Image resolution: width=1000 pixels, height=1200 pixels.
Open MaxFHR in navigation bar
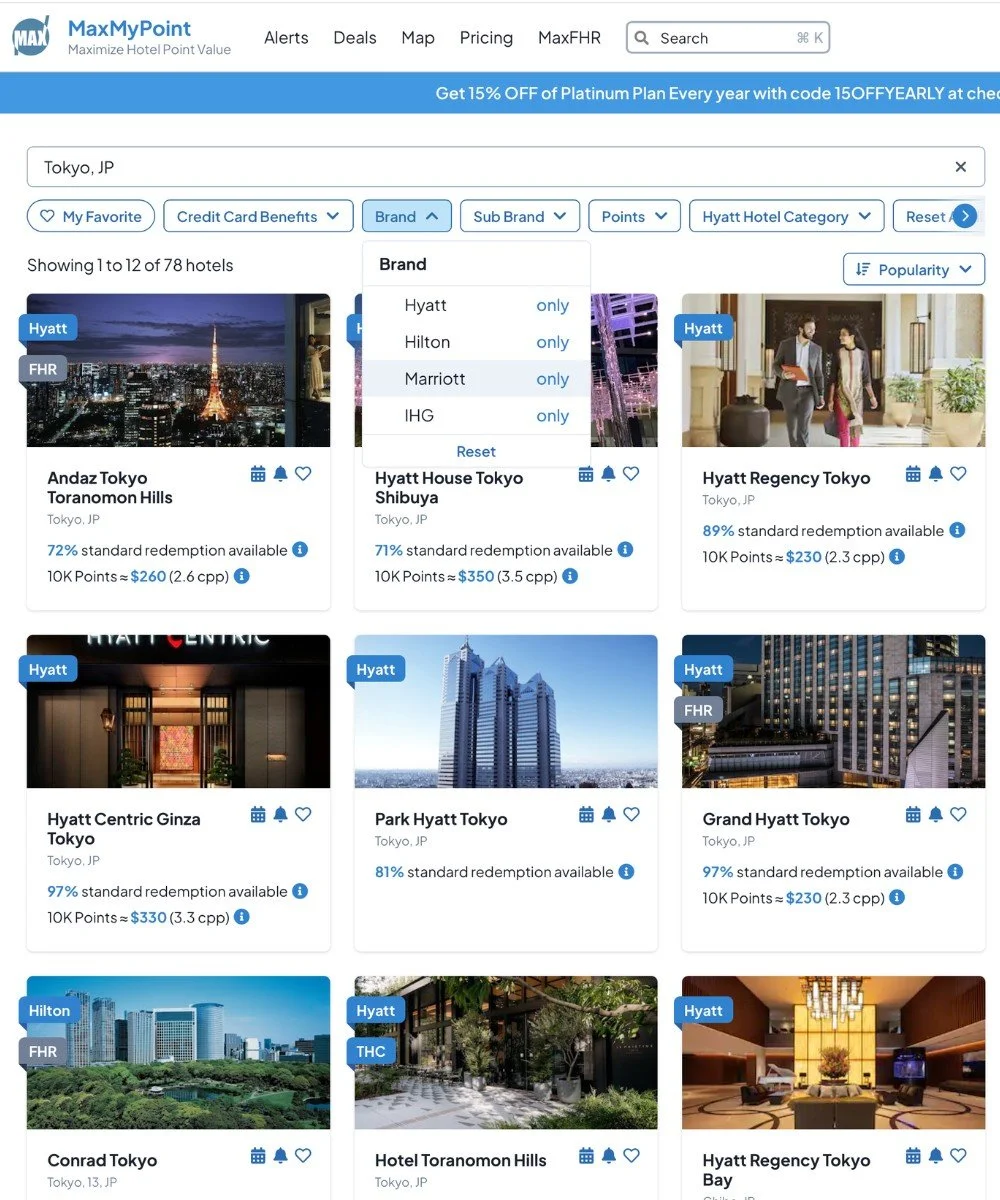(569, 38)
